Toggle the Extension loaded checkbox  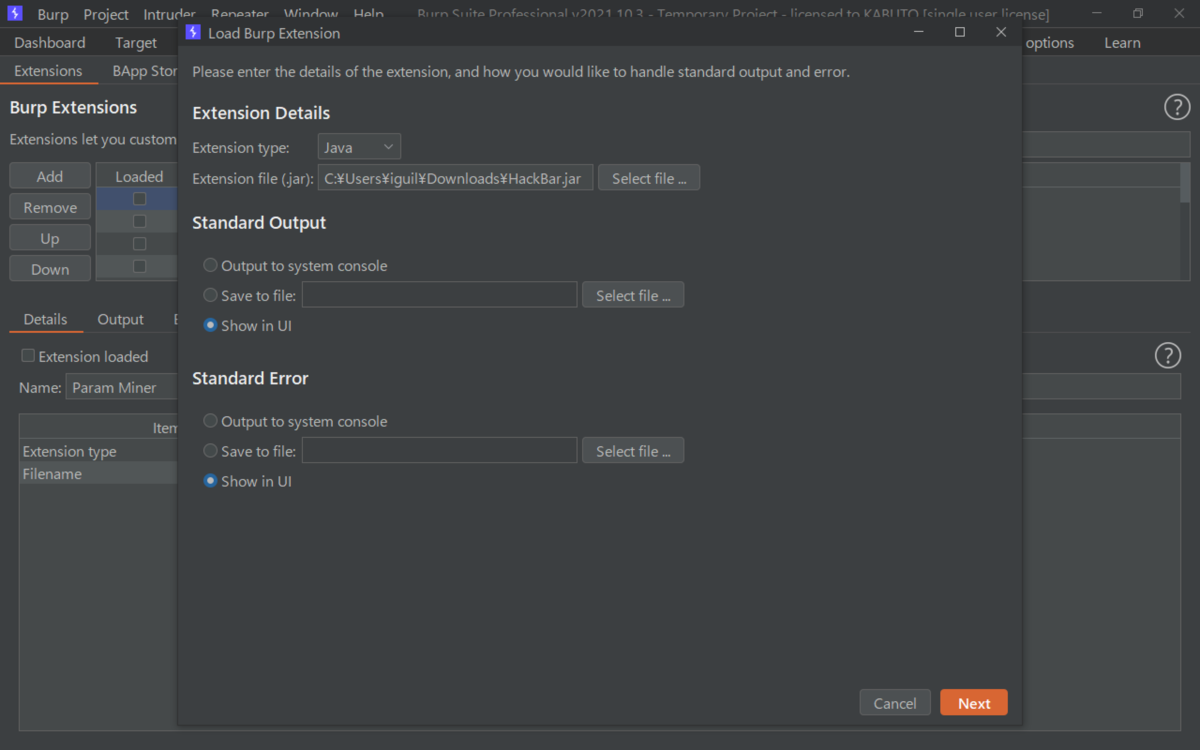click(x=28, y=356)
